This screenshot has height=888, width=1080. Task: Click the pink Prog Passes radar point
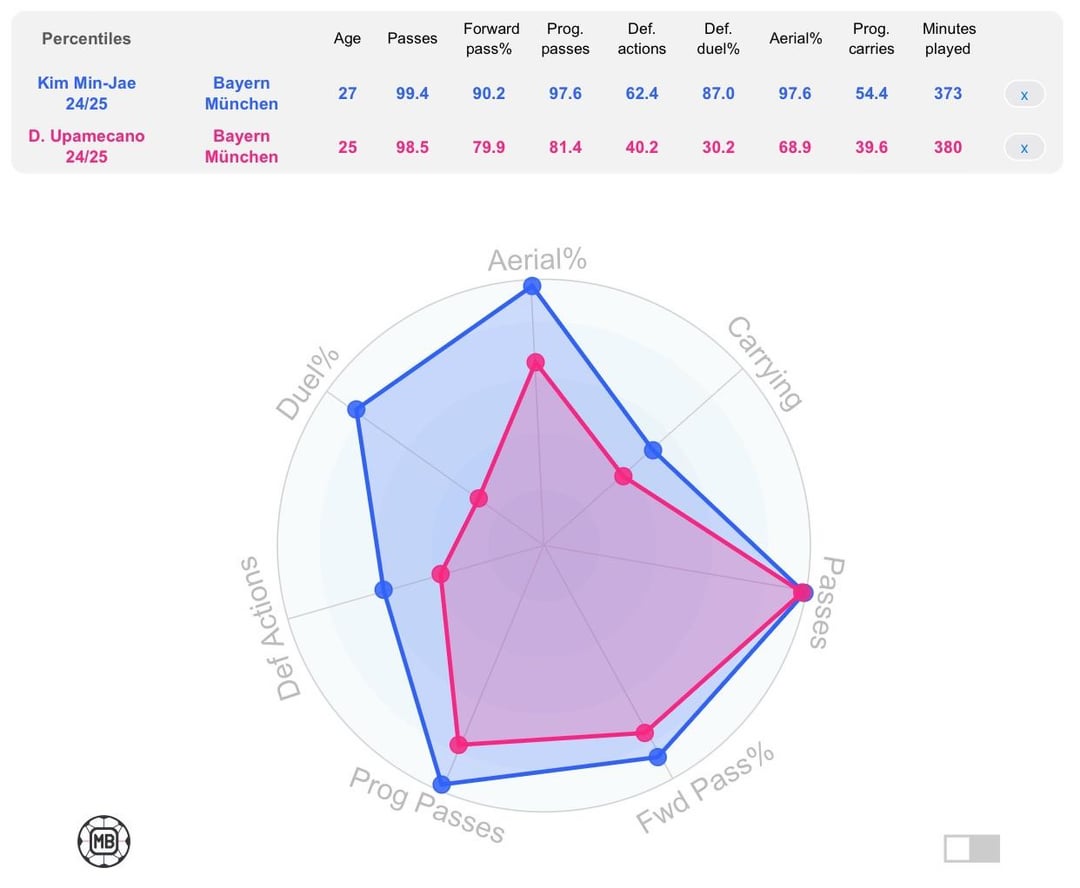tap(459, 744)
